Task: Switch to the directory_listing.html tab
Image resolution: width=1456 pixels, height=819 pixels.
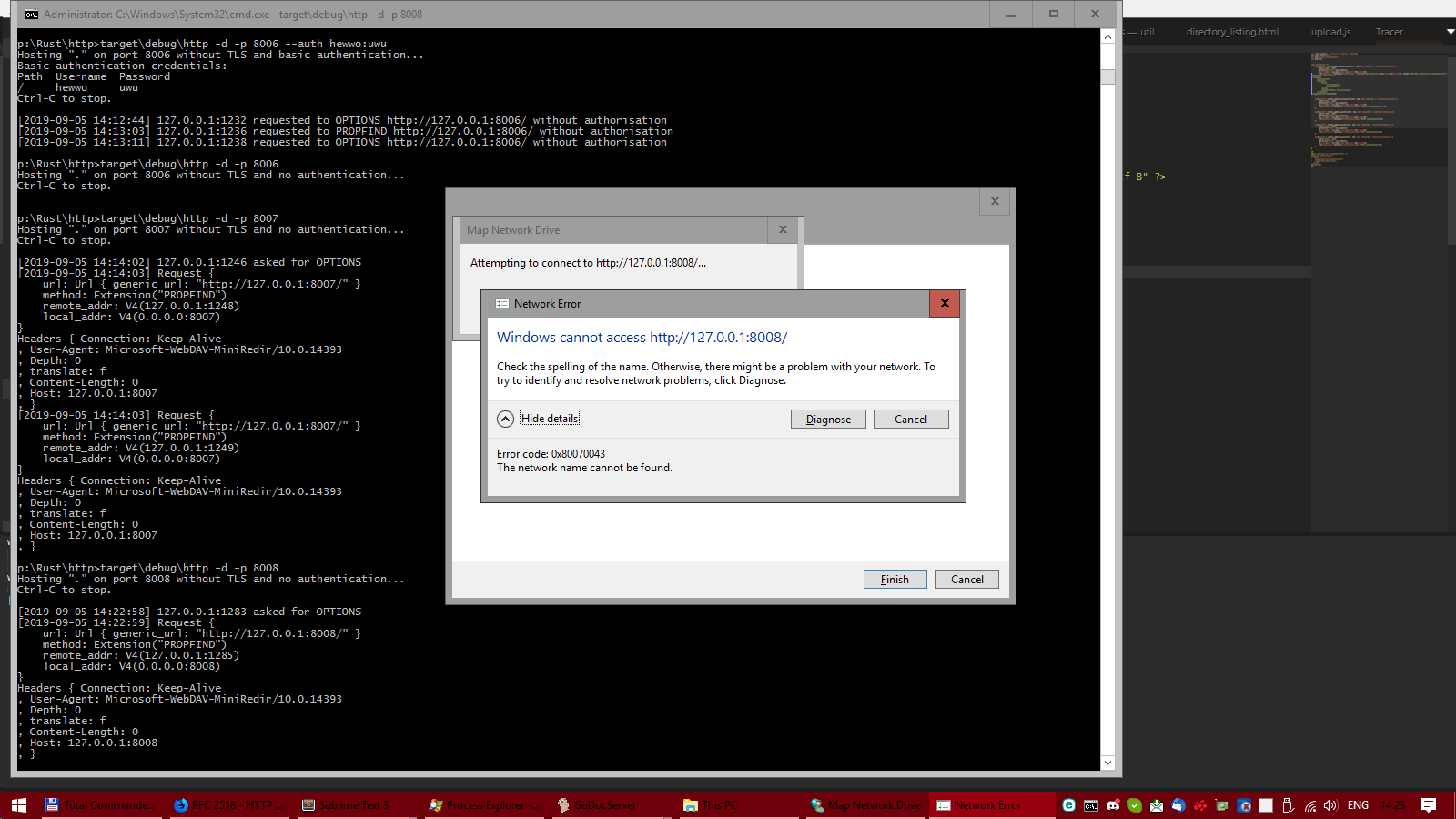Action: coord(1232,32)
